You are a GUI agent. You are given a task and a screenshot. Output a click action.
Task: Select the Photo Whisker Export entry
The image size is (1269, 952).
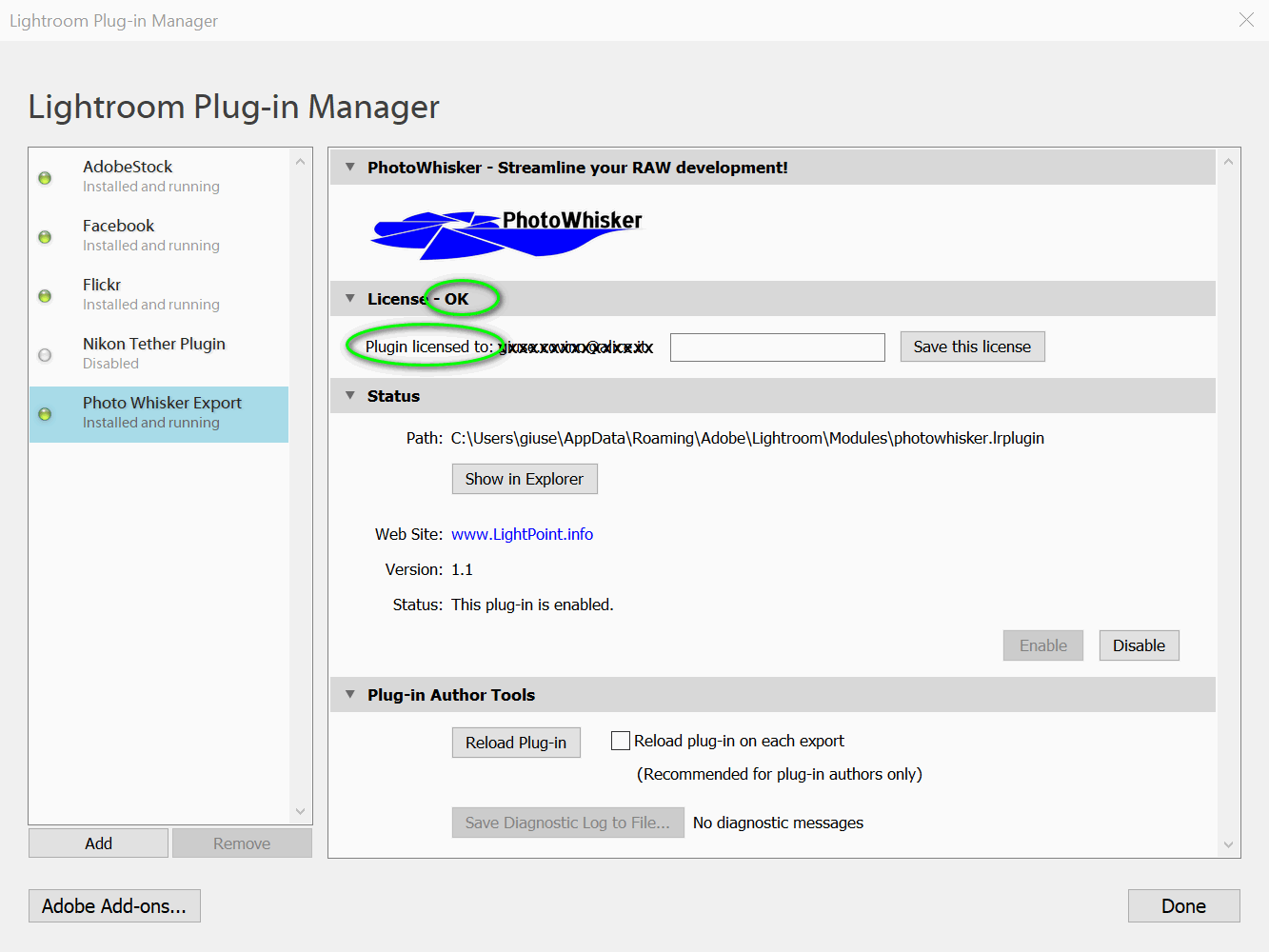(159, 414)
